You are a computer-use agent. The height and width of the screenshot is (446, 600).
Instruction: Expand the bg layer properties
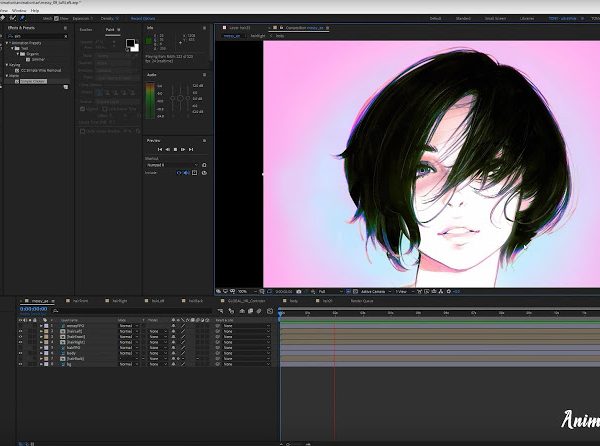click(41, 365)
